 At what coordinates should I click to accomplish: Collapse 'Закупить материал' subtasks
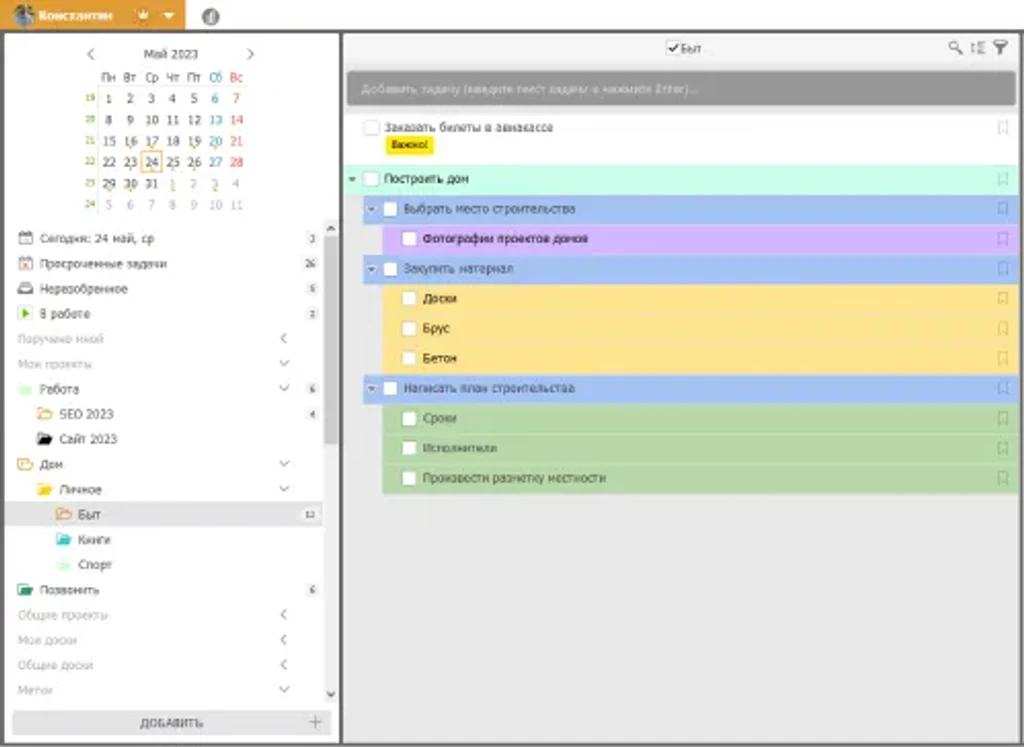pyautogui.click(x=372, y=268)
